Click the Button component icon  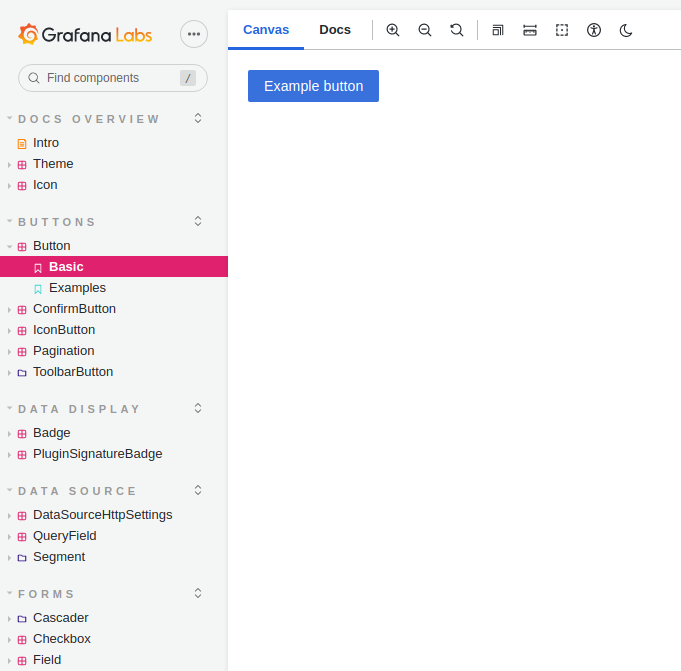point(22,247)
